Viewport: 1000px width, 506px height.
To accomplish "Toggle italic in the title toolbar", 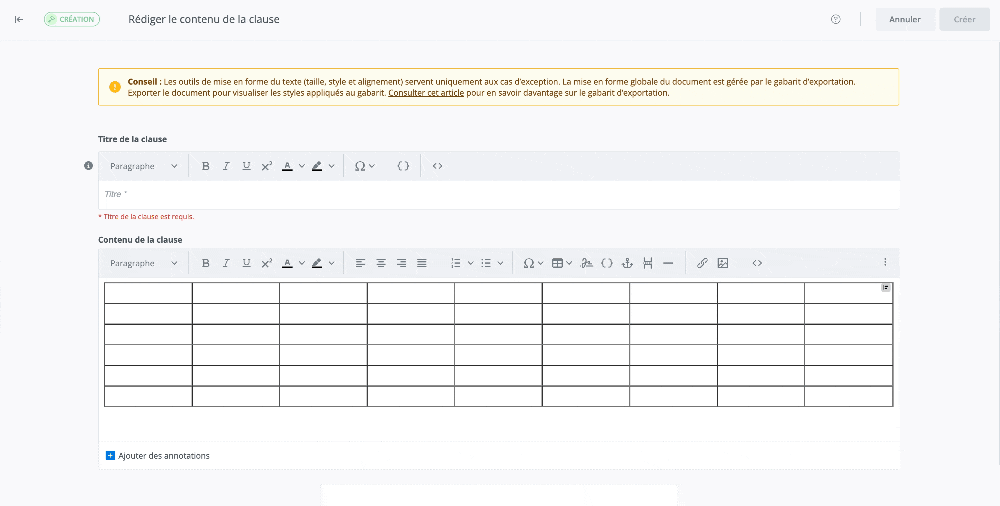I will [x=226, y=166].
